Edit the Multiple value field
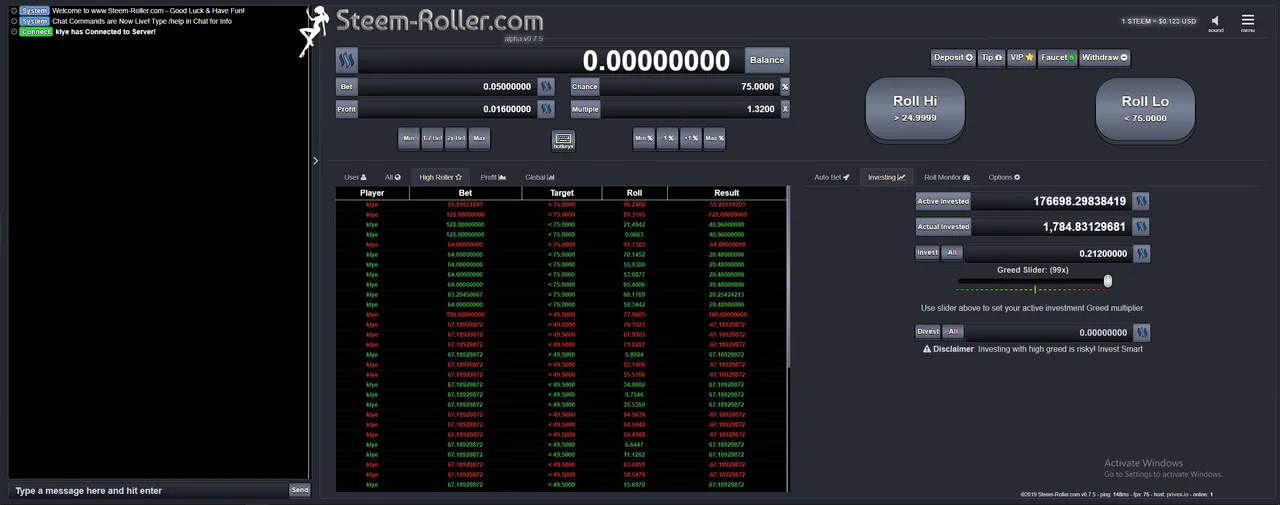Image resolution: width=1280 pixels, height=505 pixels. (x=689, y=109)
